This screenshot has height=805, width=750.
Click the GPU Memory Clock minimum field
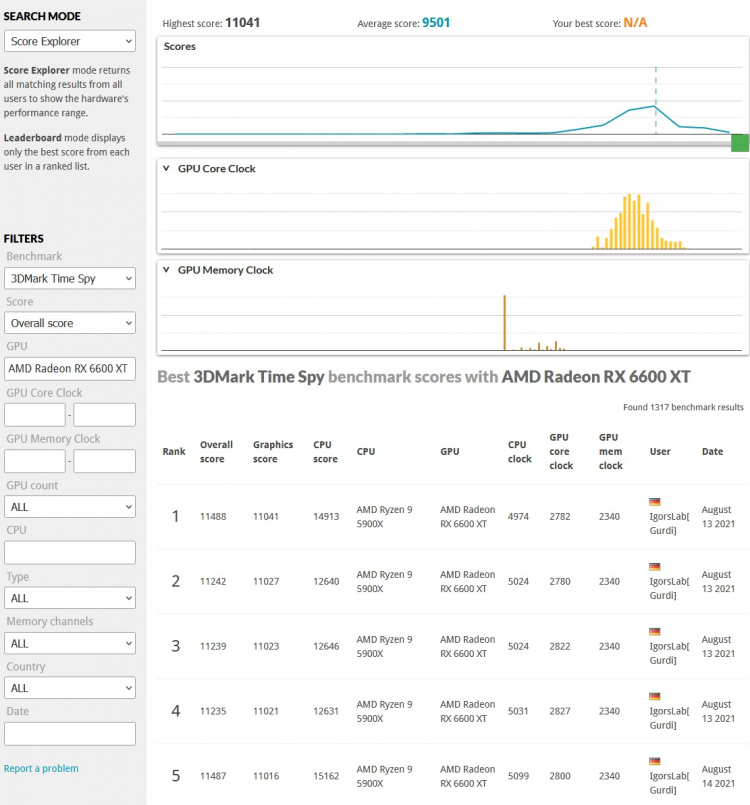pos(35,461)
